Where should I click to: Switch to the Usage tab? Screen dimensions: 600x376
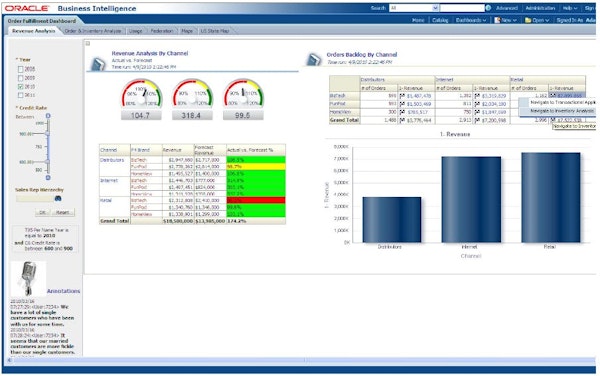tap(135, 31)
